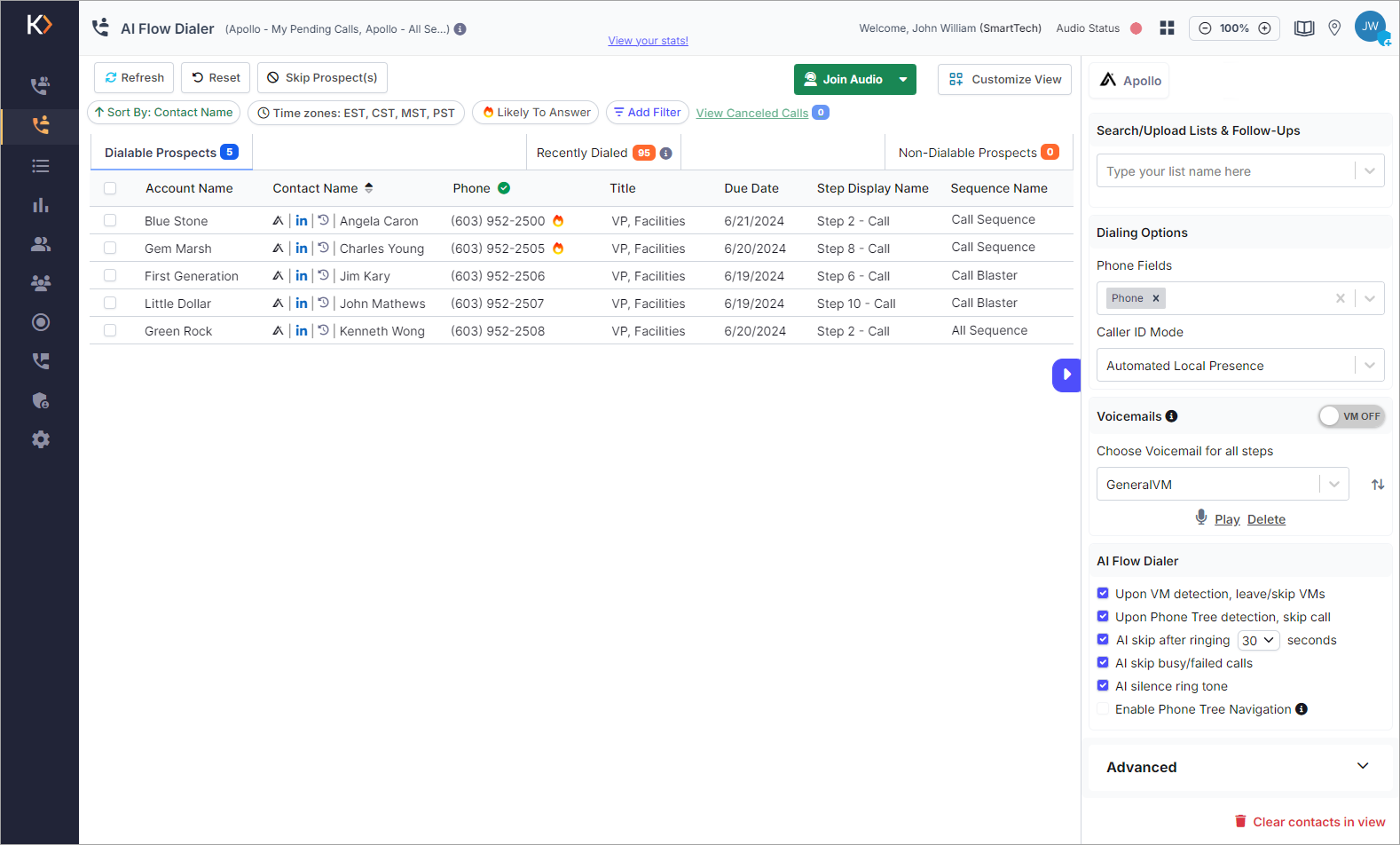Open the JW user avatar menu

click(1371, 27)
